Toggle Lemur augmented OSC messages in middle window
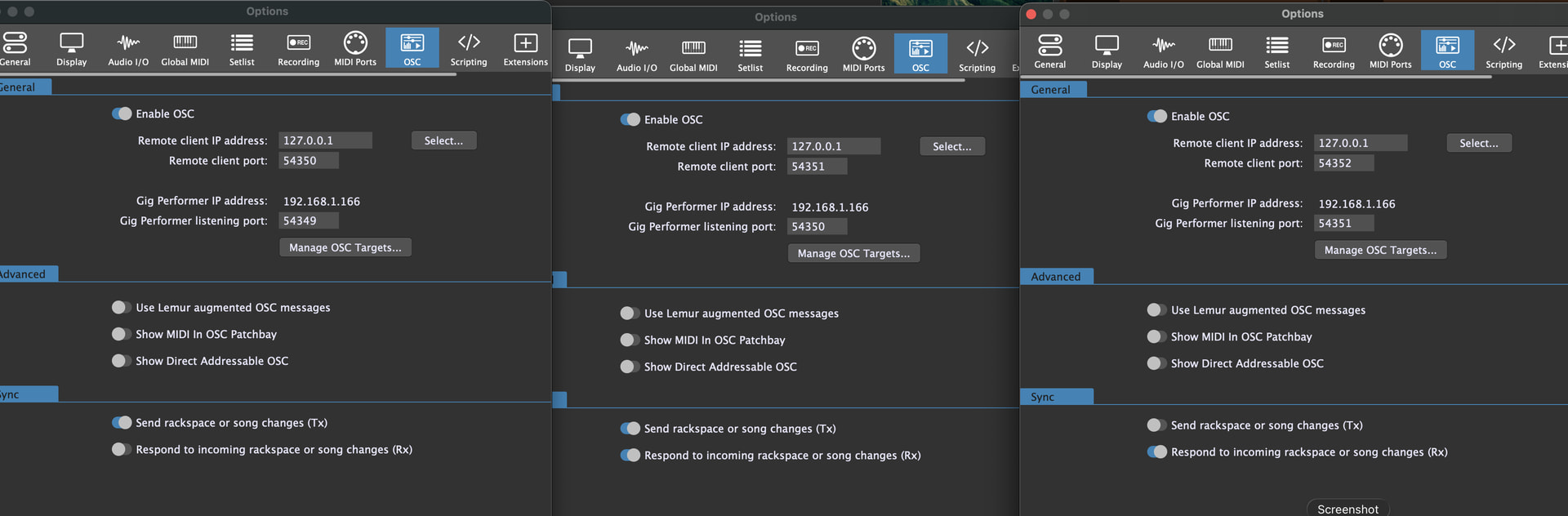The image size is (1568, 516). click(x=630, y=314)
